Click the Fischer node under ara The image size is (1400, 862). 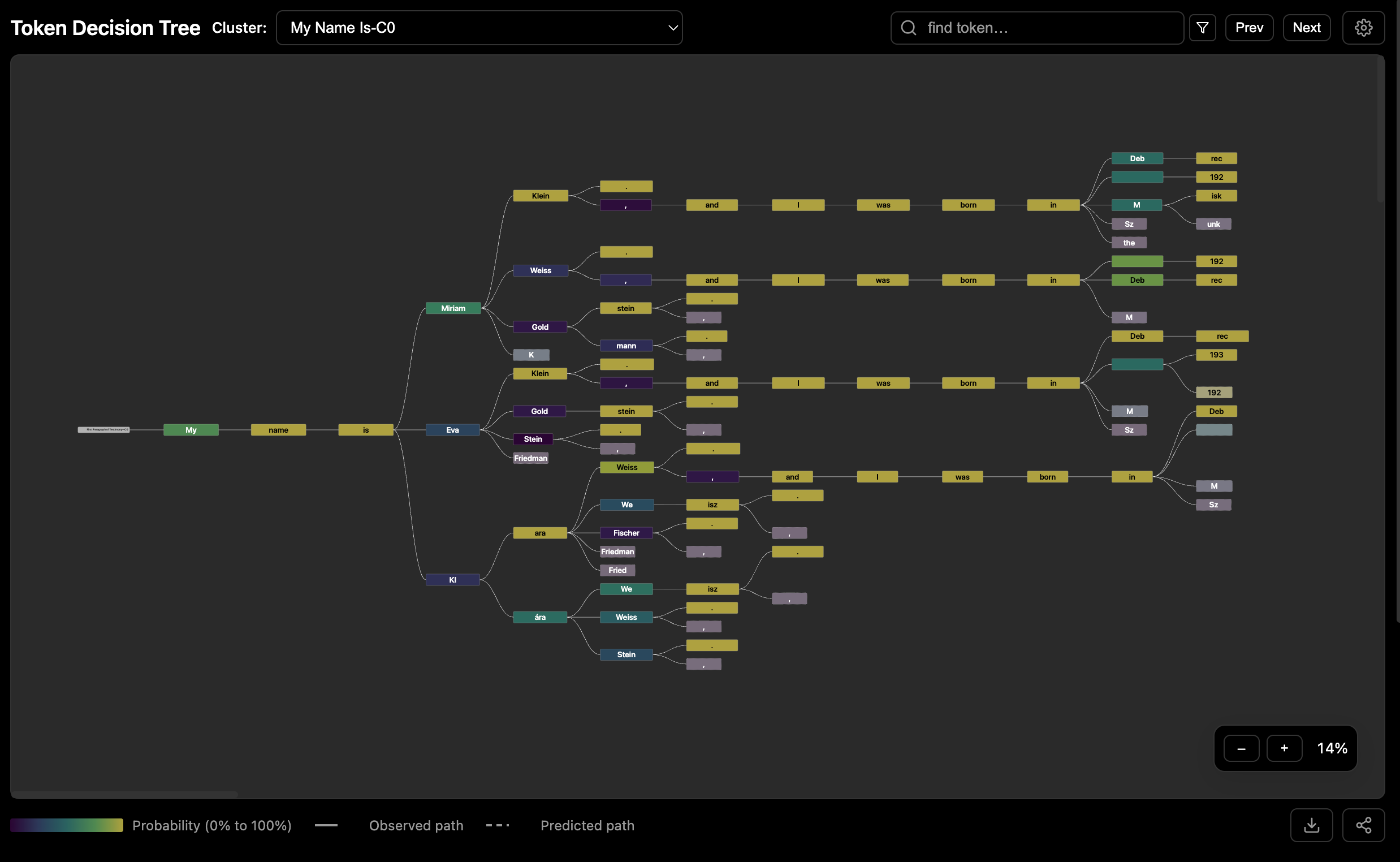(x=625, y=533)
